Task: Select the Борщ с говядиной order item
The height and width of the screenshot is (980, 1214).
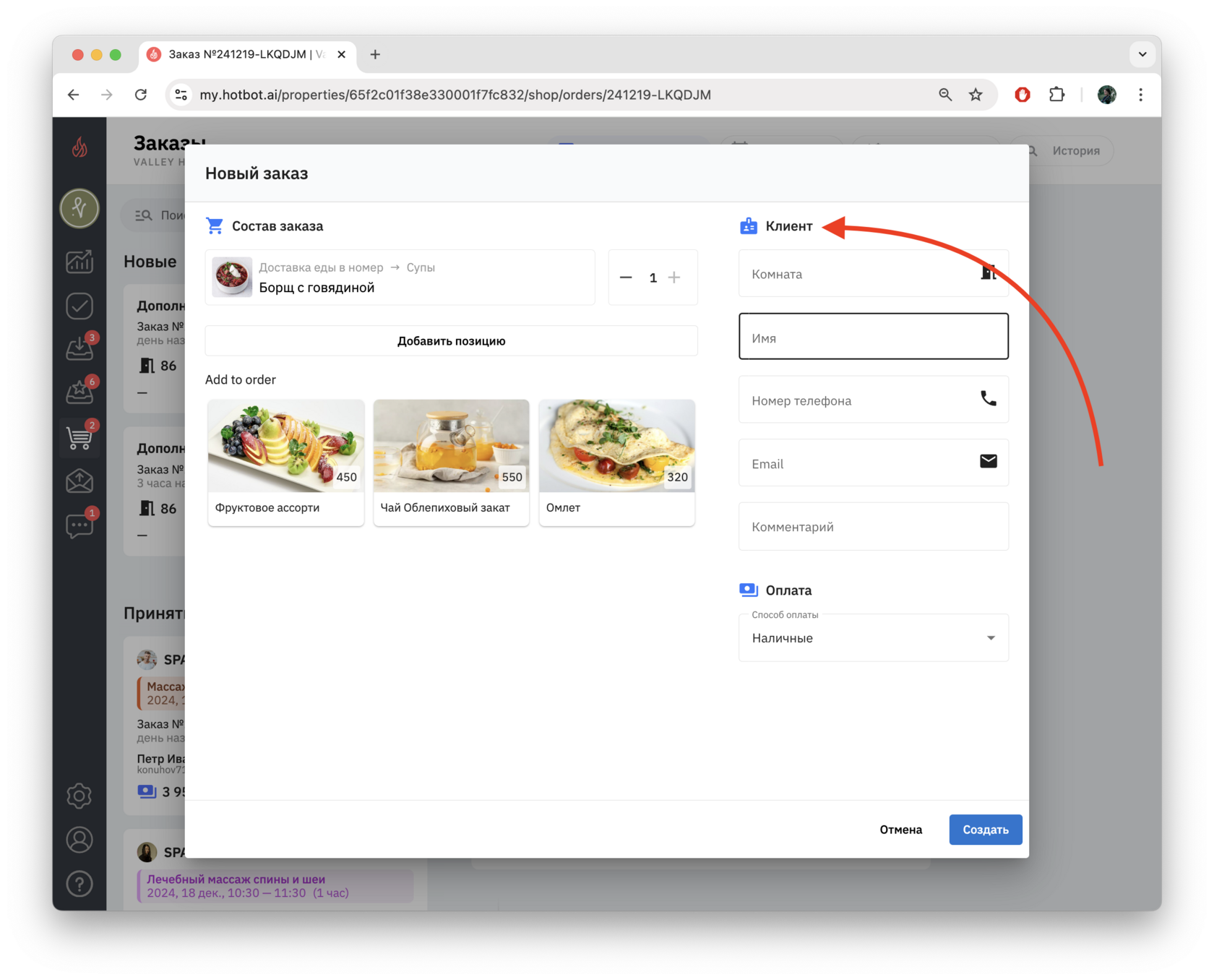Action: 400,278
